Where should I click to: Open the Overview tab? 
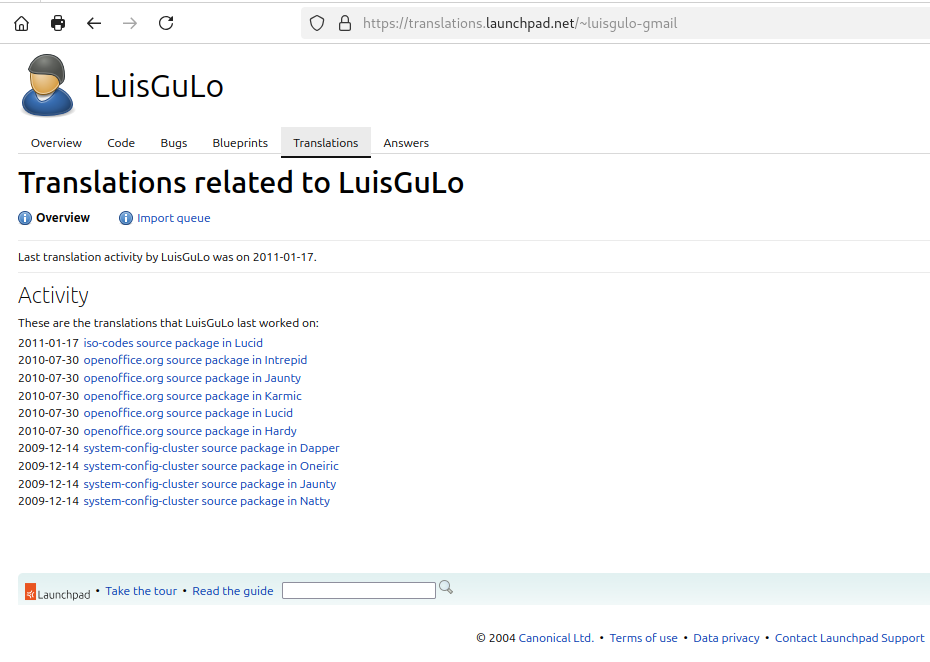coord(56,143)
